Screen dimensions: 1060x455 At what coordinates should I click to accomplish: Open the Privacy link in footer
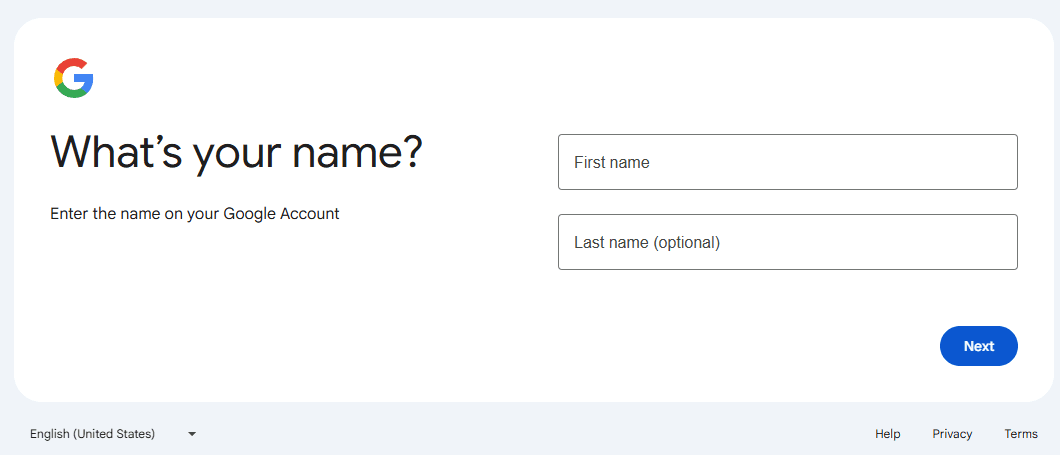point(952,434)
